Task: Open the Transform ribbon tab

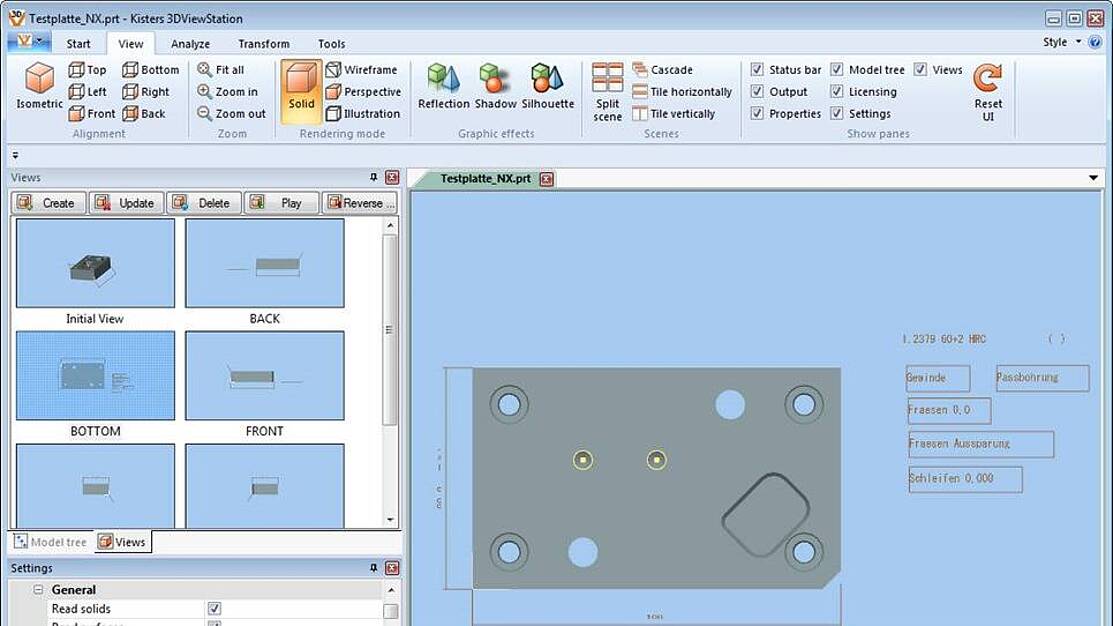Action: coord(264,43)
